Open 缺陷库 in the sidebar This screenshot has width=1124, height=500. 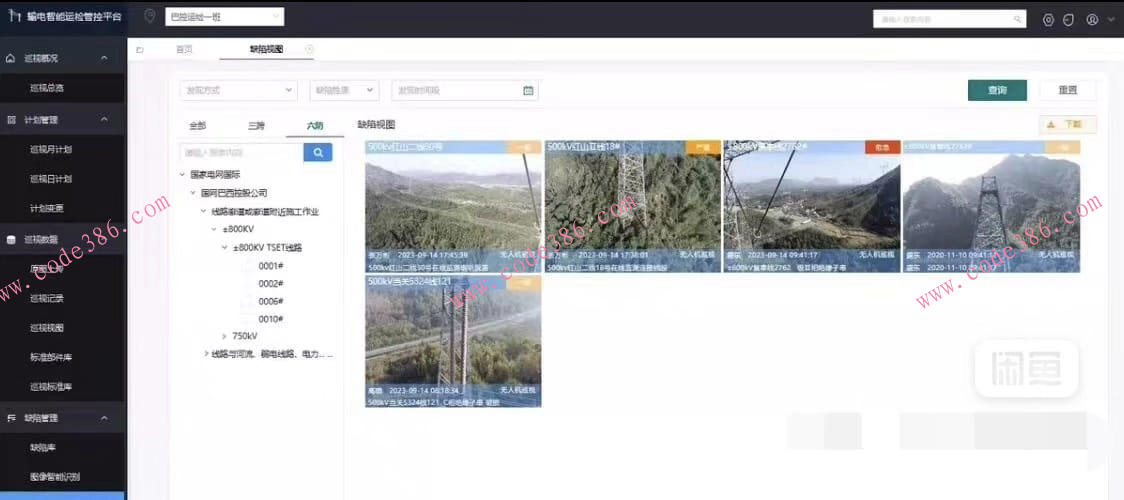43,447
